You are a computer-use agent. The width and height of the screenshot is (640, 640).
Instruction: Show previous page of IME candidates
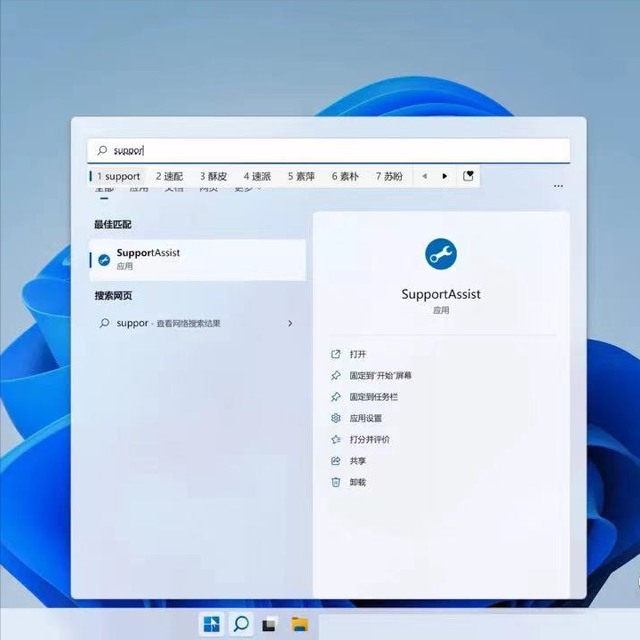[424, 176]
